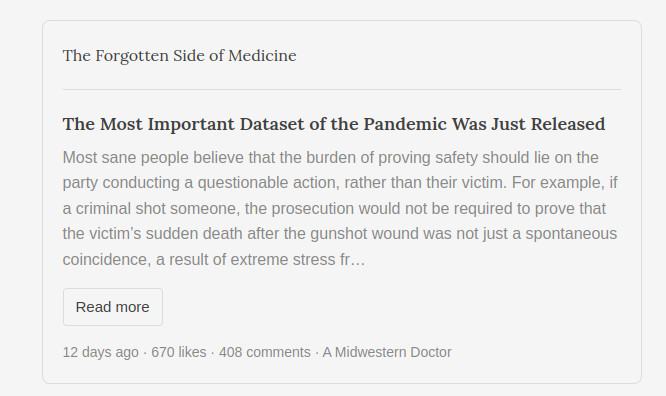This screenshot has width=666, height=396.
Task: Click the word 'Forgotten' in the publication name
Action: coord(132,56)
